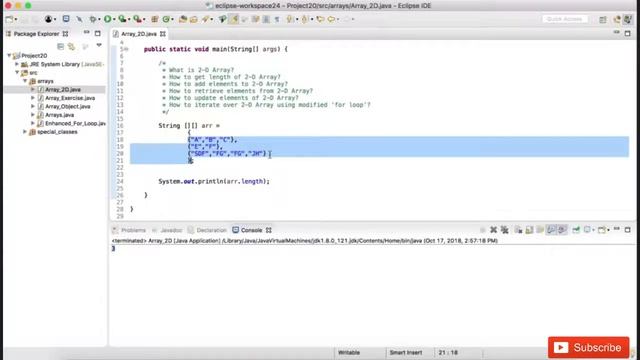Toggle Word Wrap in the Console

pos(540,230)
